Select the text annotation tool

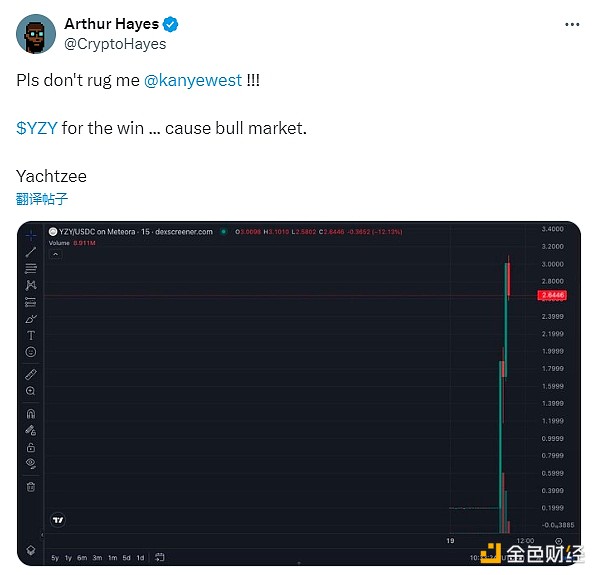(31, 335)
